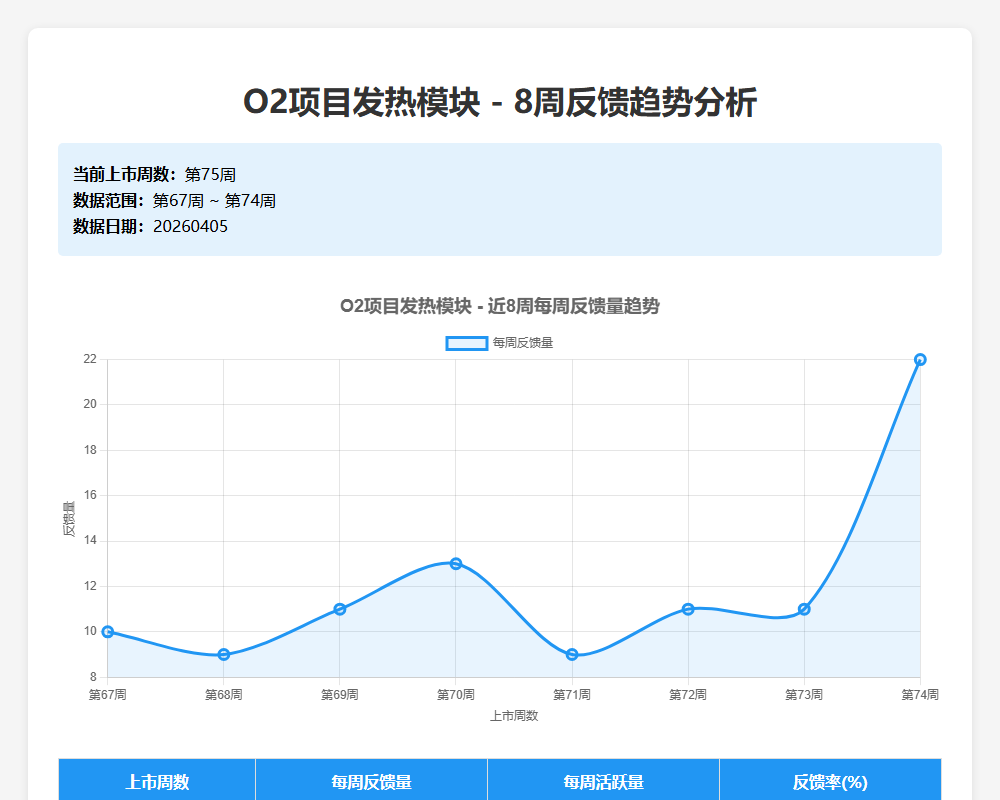Click the 数据日期 value 20260405
1000x800 pixels.
pos(190,226)
